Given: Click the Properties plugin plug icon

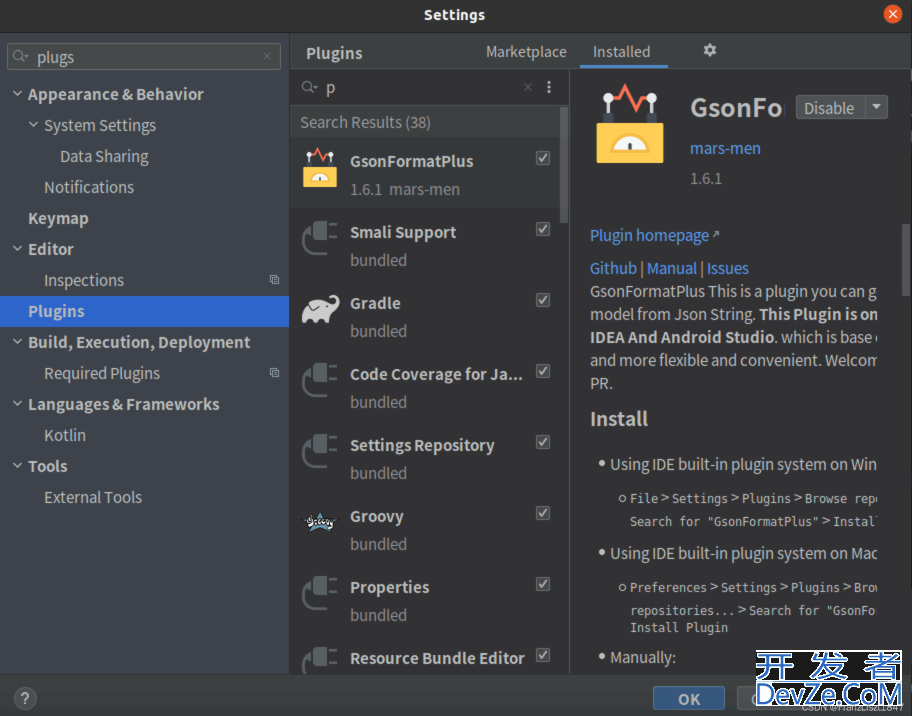Looking at the screenshot, I should (x=320, y=593).
